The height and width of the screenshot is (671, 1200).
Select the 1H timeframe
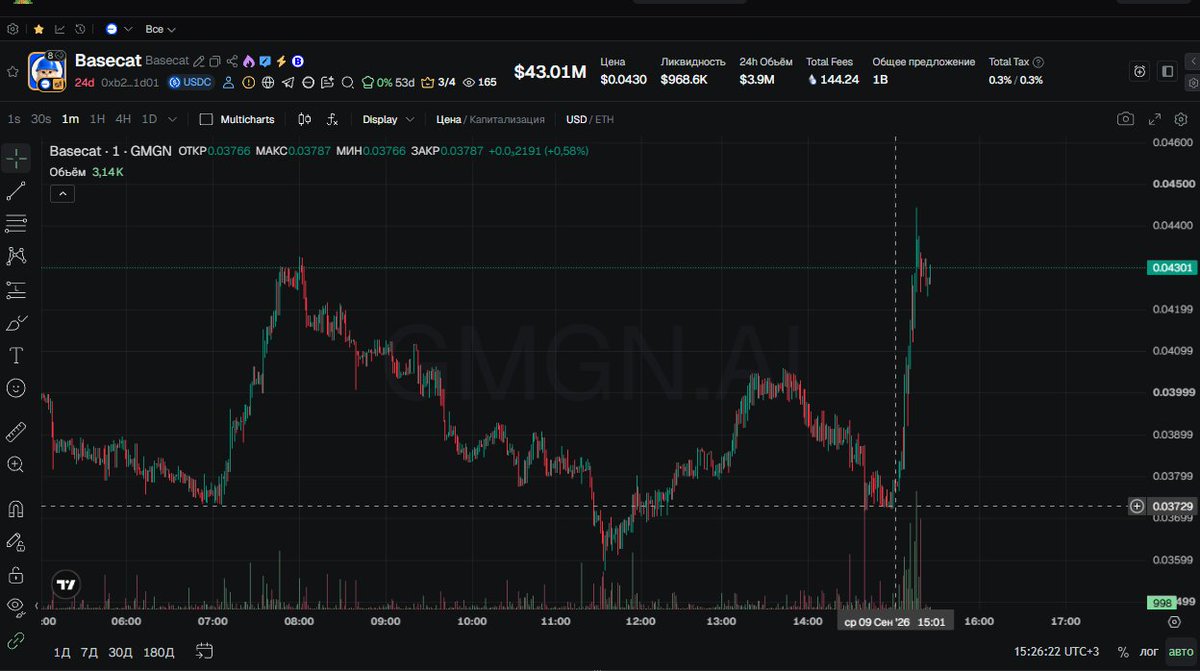pos(97,119)
